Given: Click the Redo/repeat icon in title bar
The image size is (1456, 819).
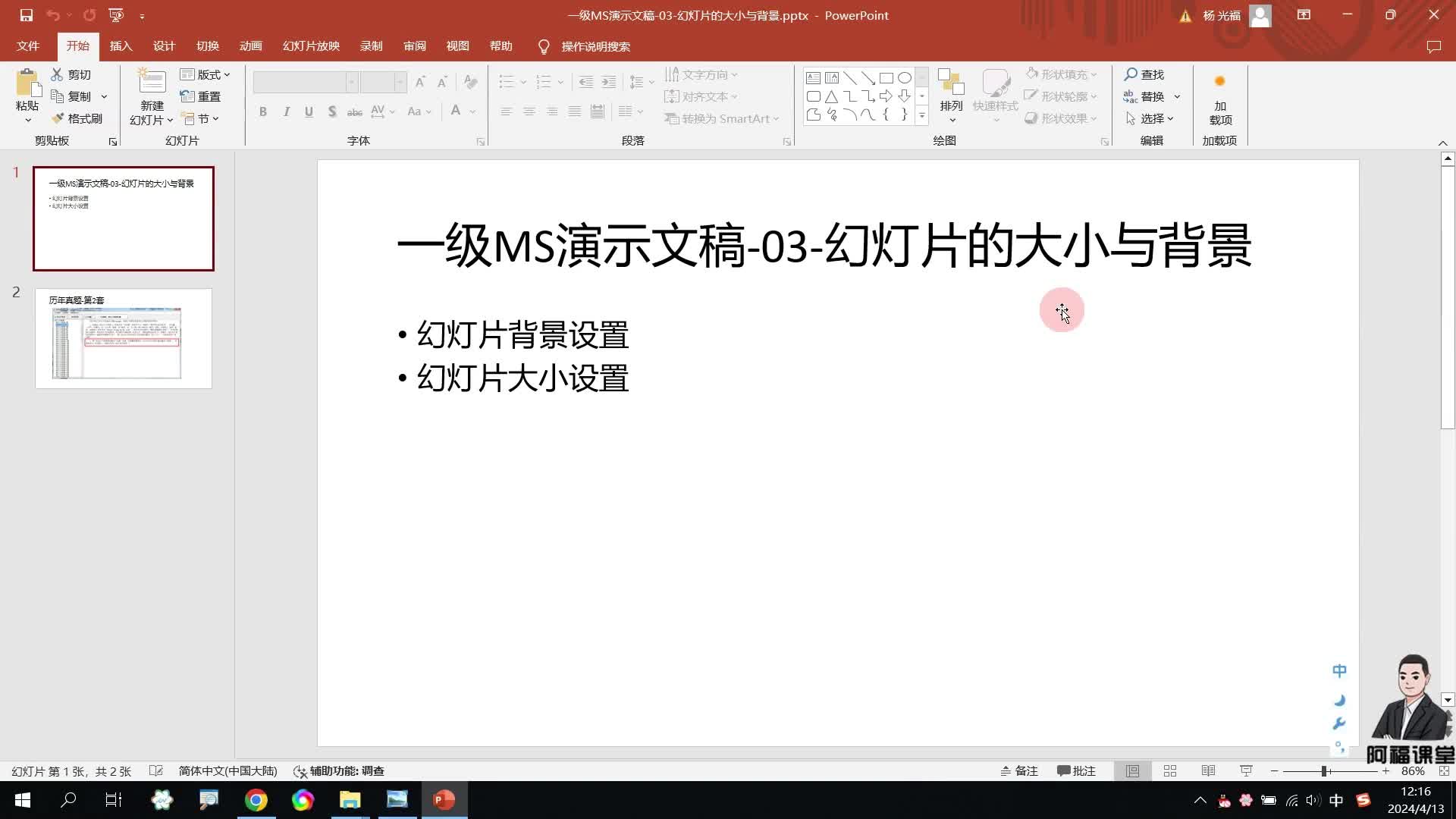Looking at the screenshot, I should (x=89, y=15).
